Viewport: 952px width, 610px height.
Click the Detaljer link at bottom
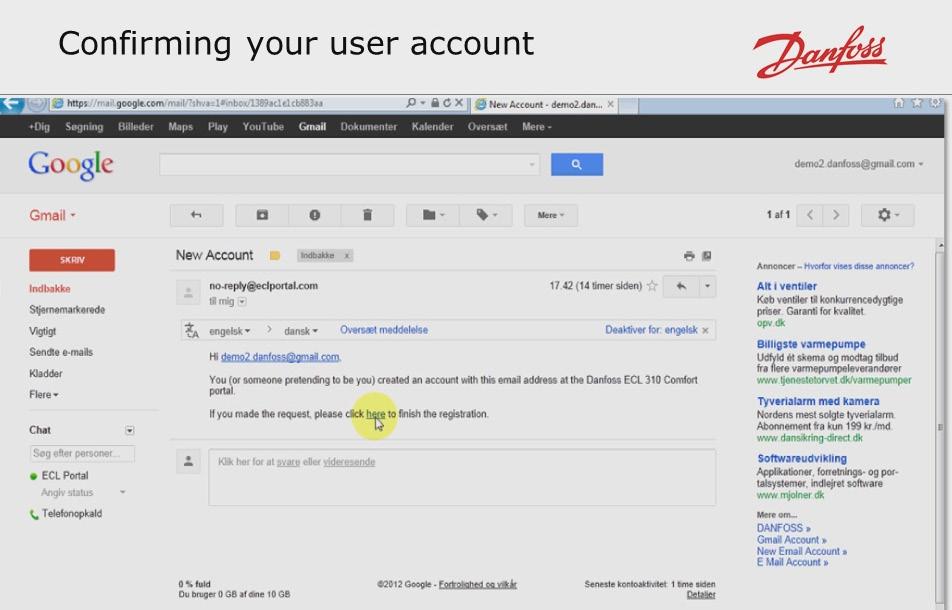click(701, 595)
